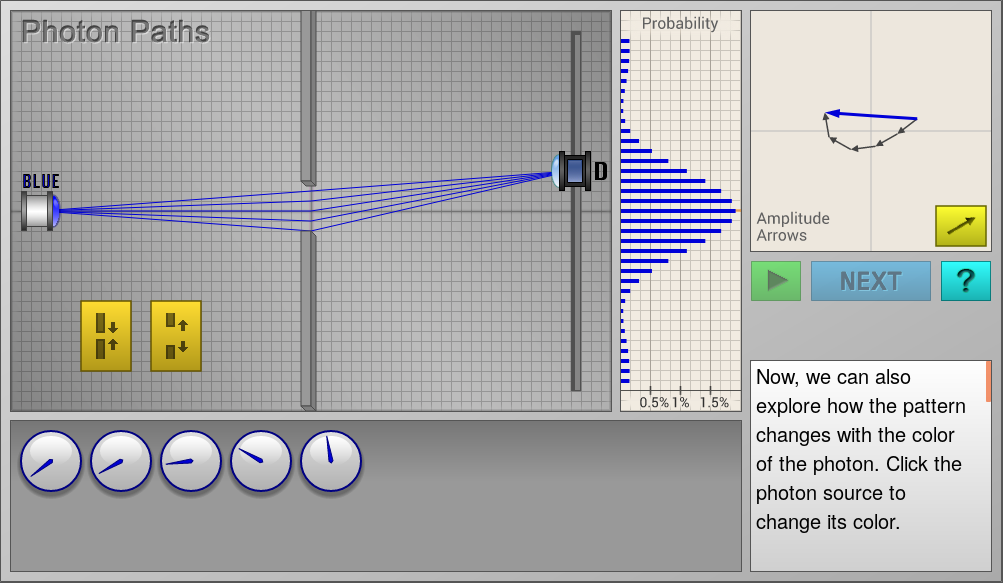Toggle the yellow amplitude arrow button
This screenshot has width=1003, height=583.
(x=961, y=226)
